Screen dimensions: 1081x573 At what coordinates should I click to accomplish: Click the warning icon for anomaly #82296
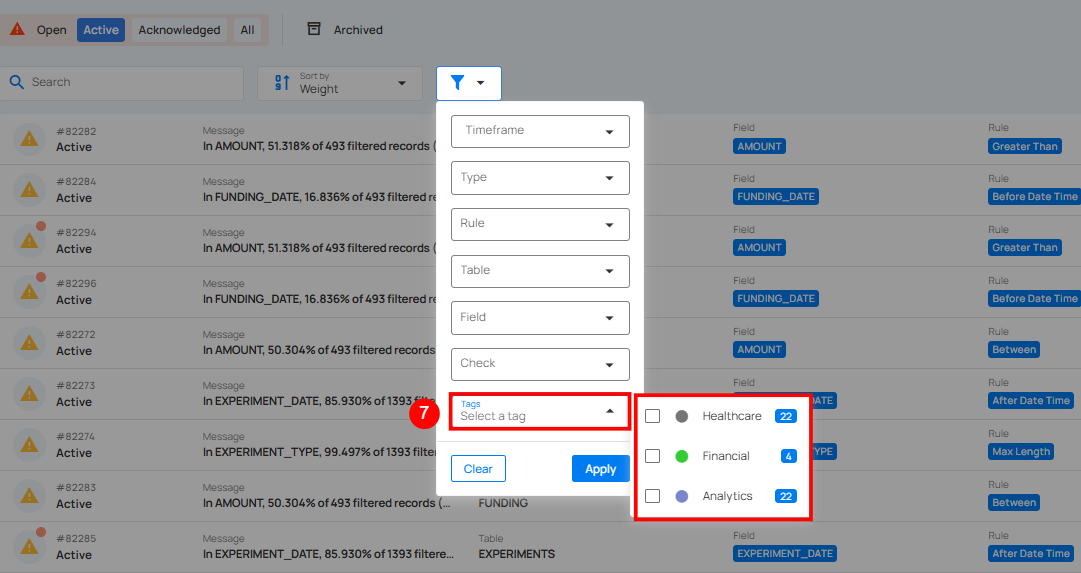click(29, 292)
